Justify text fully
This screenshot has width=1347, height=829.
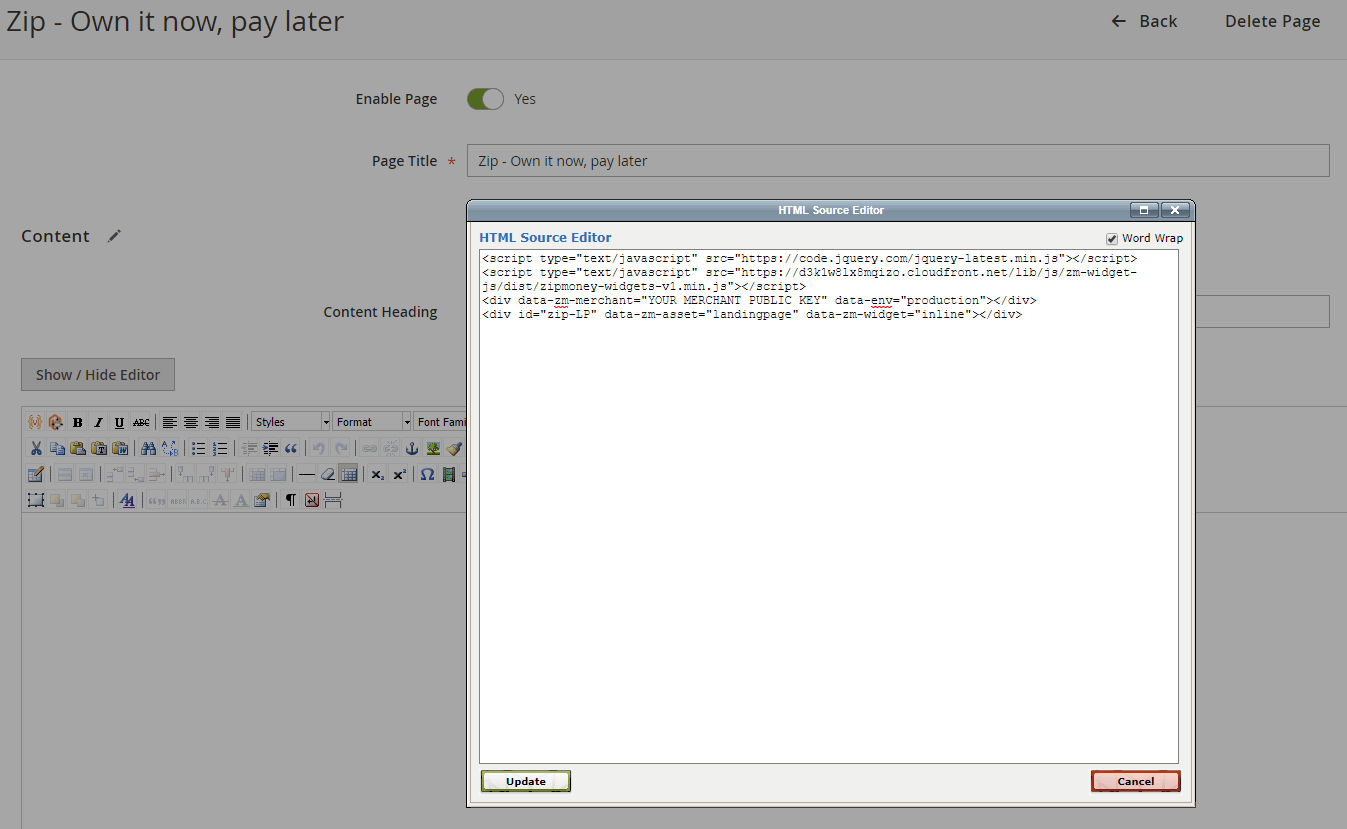click(233, 422)
